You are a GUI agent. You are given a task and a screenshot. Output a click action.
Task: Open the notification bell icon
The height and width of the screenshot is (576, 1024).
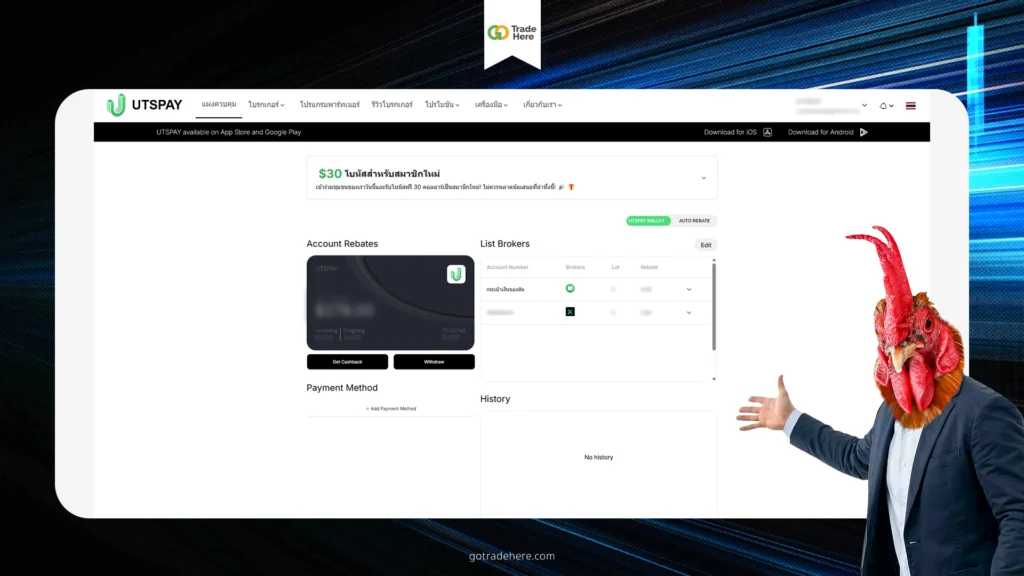click(x=883, y=105)
